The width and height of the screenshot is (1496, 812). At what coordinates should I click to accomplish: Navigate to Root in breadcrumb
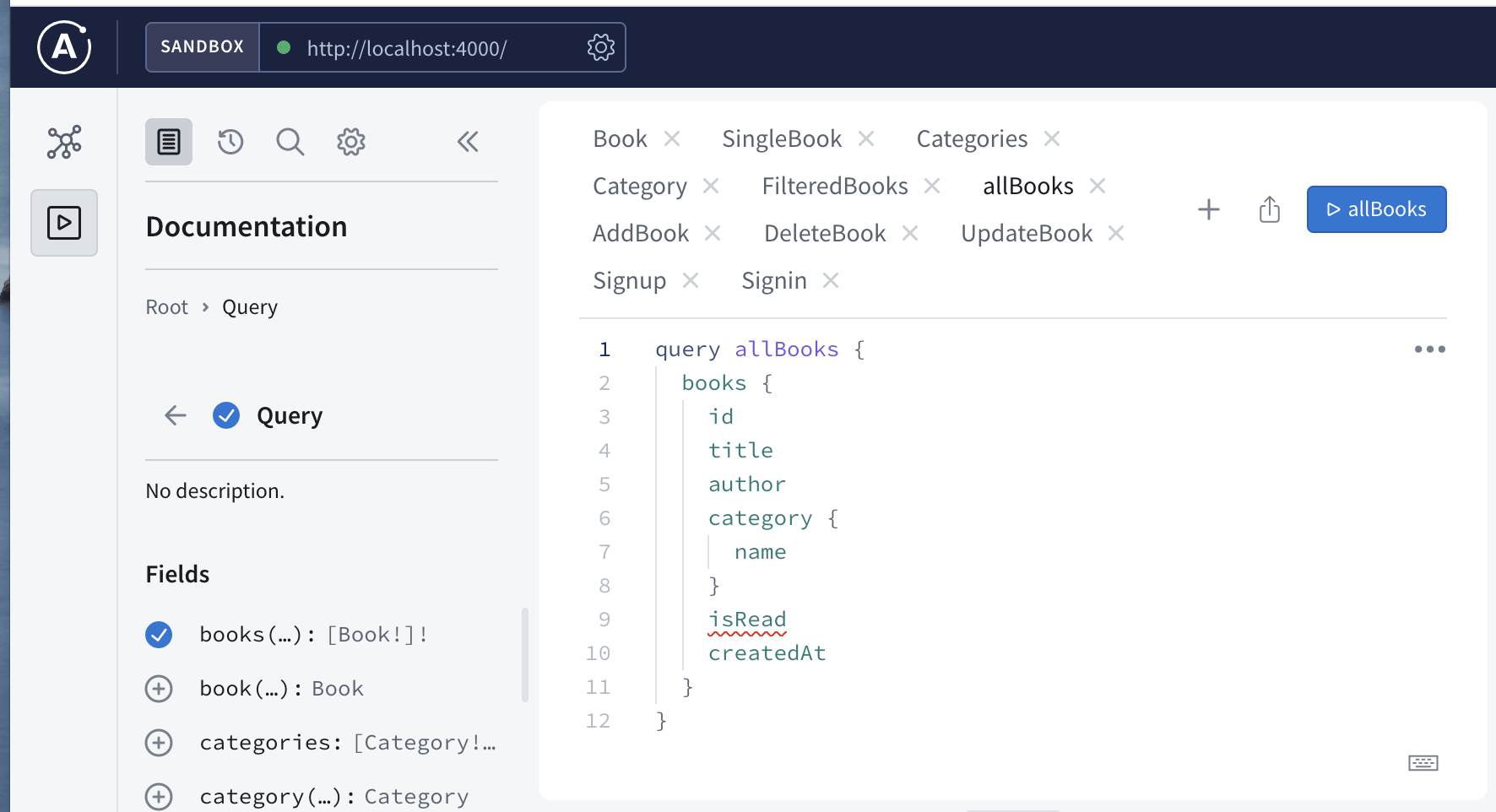[166, 307]
